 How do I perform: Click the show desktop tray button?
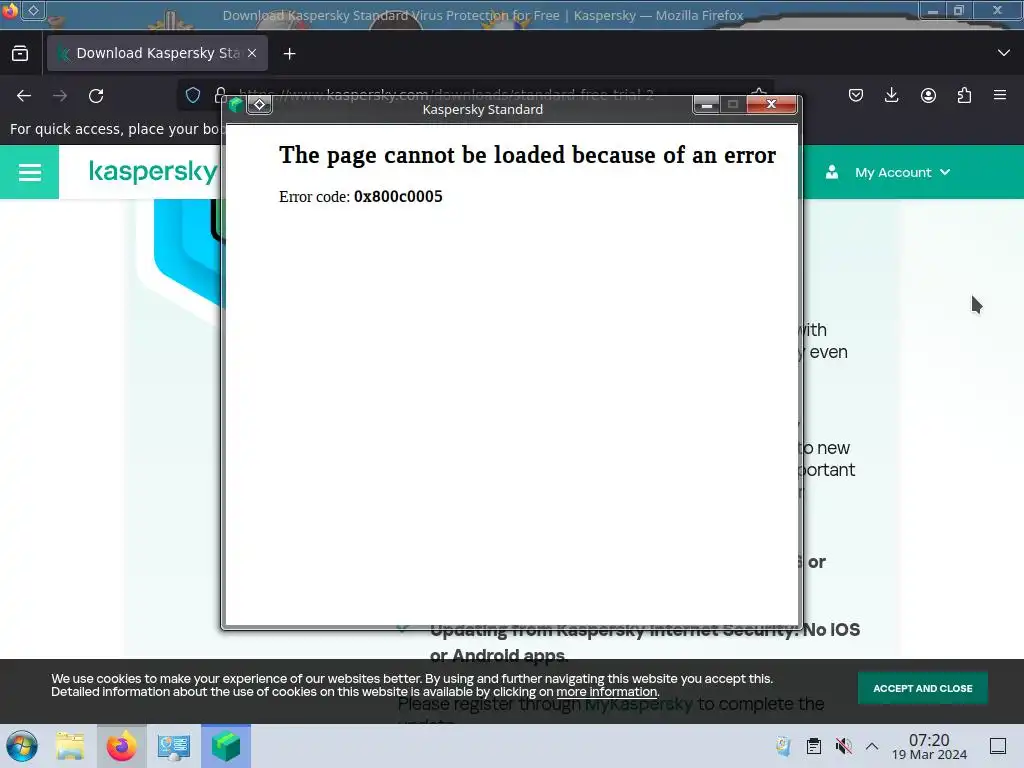pos(998,746)
